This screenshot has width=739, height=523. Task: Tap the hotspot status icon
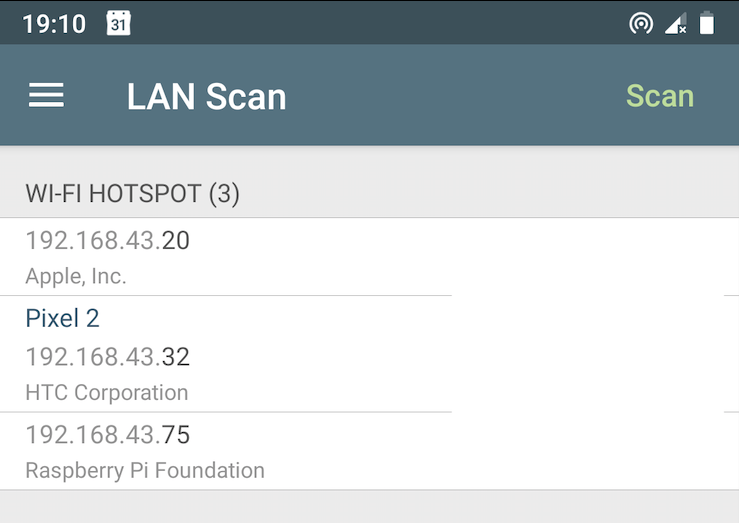(x=641, y=23)
